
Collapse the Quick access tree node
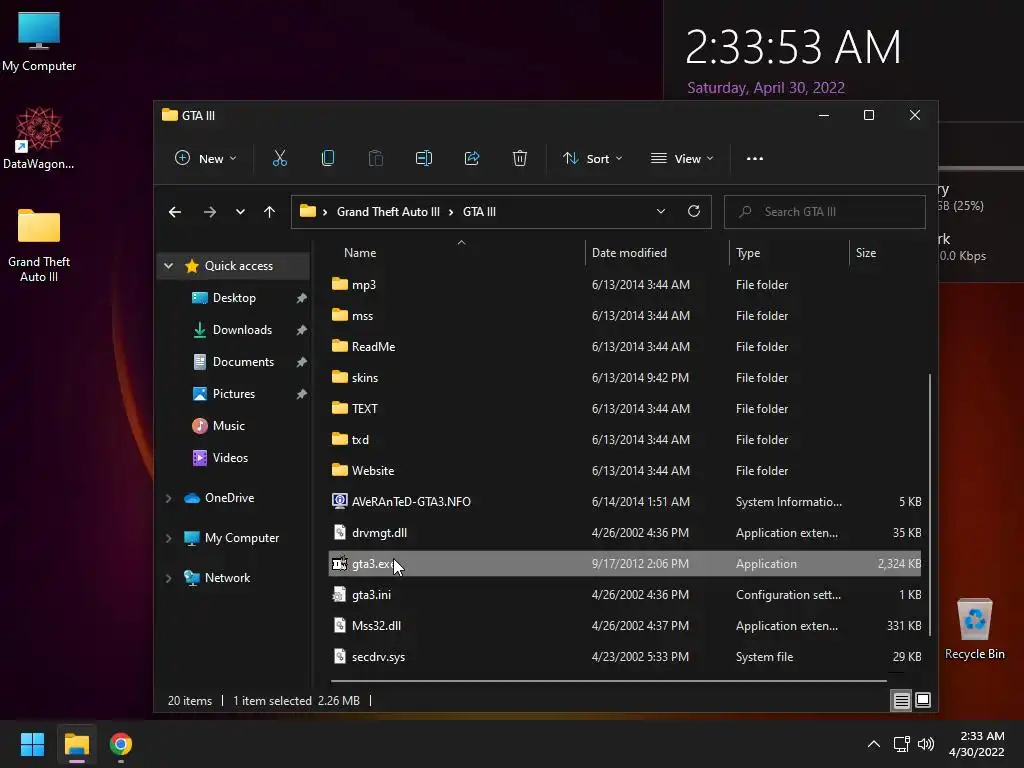click(168, 266)
